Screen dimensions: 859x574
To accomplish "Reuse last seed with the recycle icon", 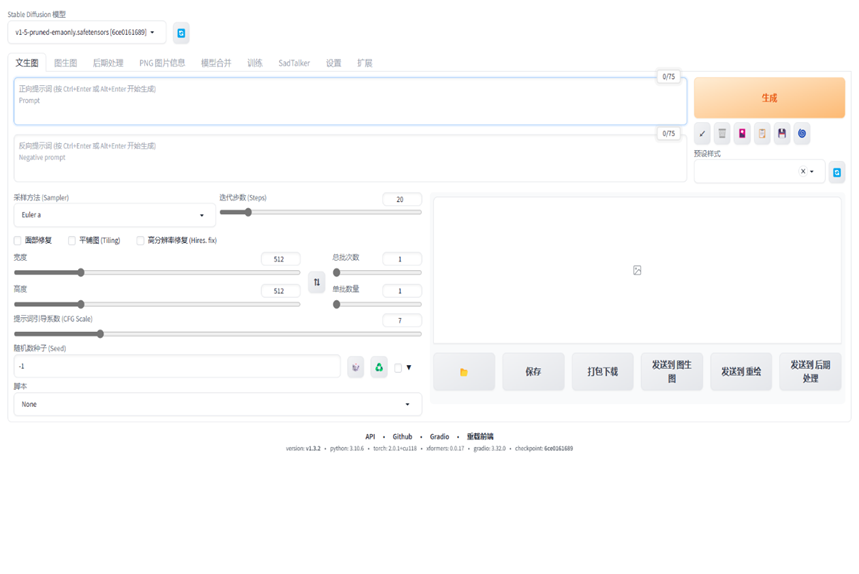I will tap(379, 367).
